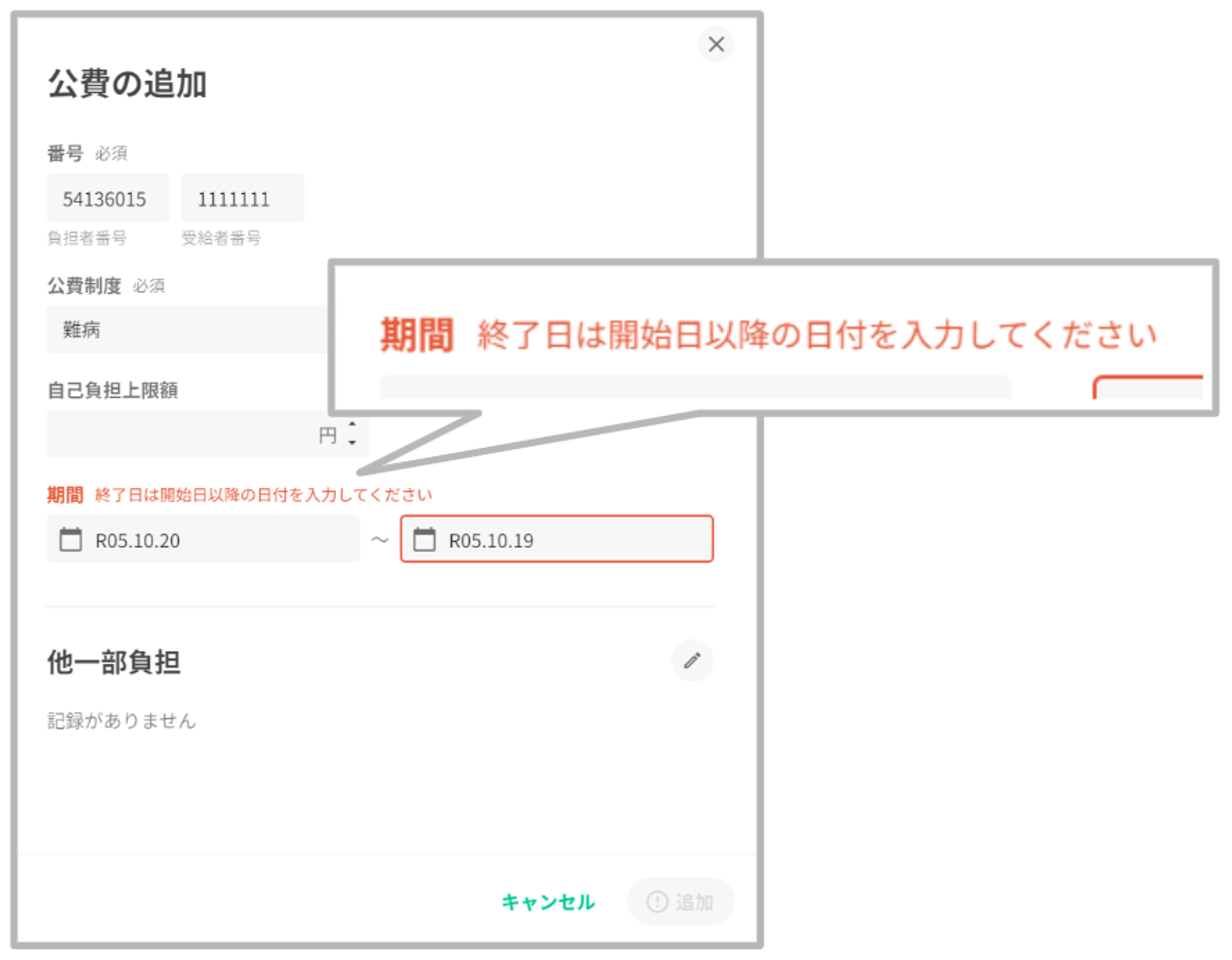Focus the 自己負担上限額 yen amount field
This screenshot has height=960, width=1232.
[179, 435]
